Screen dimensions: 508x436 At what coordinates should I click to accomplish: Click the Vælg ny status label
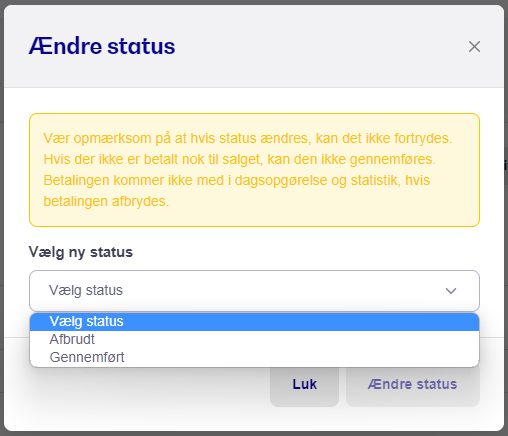[81, 252]
